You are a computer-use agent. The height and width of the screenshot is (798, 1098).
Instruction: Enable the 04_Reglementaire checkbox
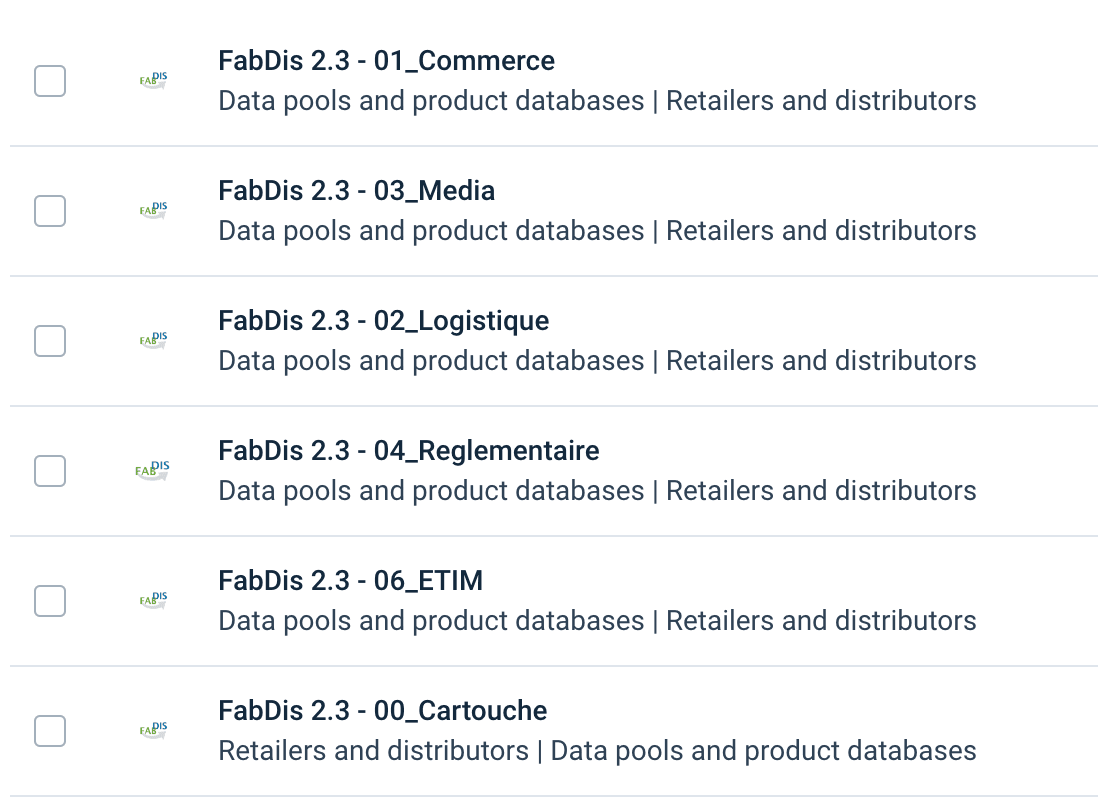pyautogui.click(x=50, y=471)
